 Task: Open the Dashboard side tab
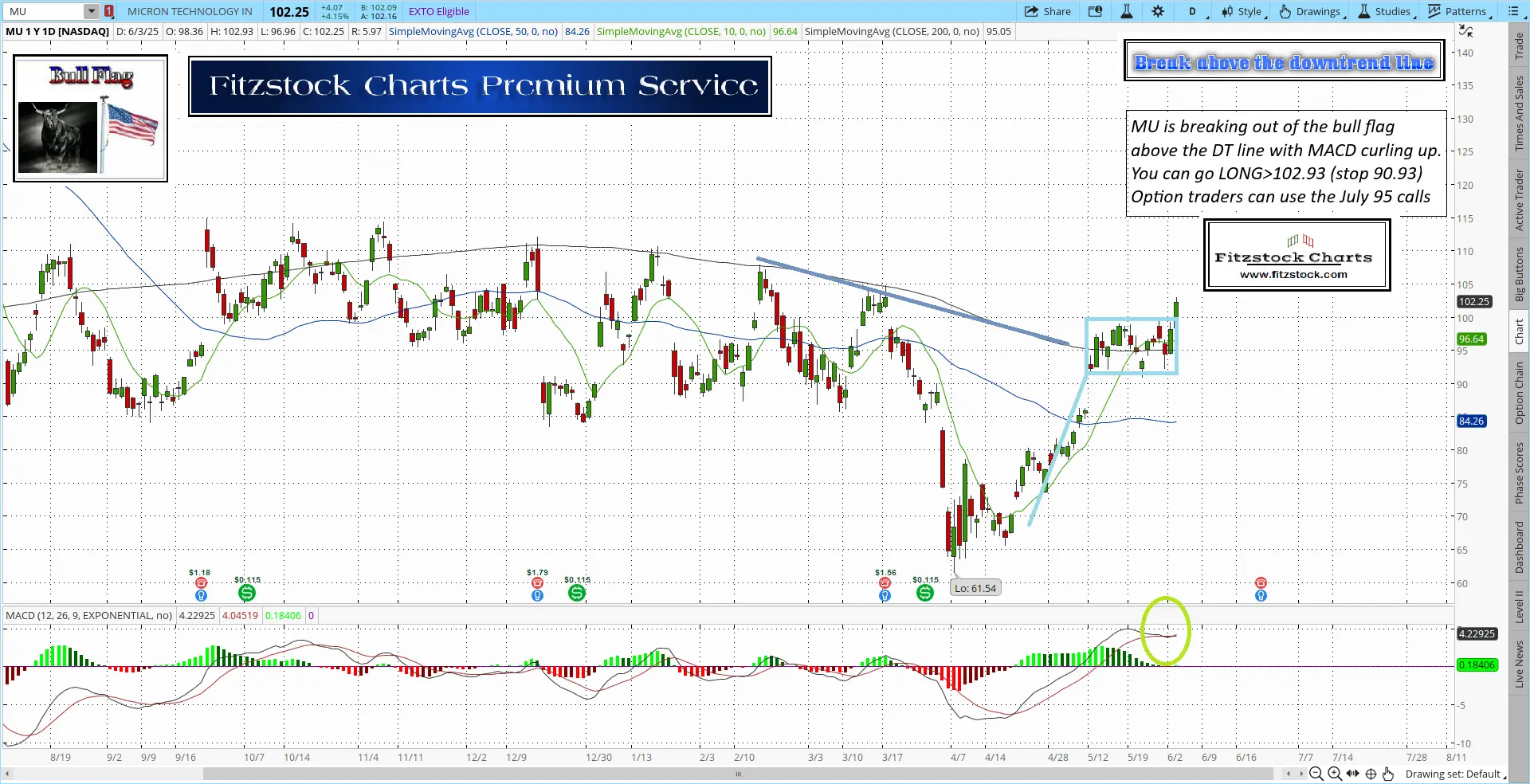[x=1520, y=547]
